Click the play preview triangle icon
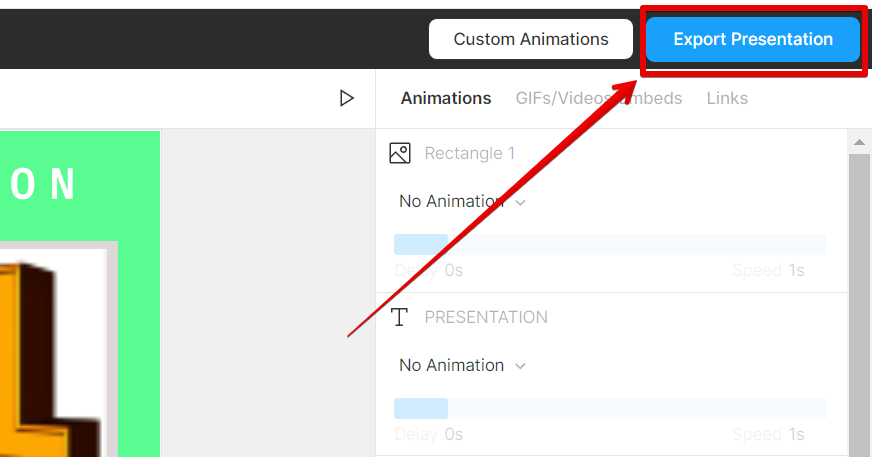Image resolution: width=873 pixels, height=457 pixels. pyautogui.click(x=347, y=98)
